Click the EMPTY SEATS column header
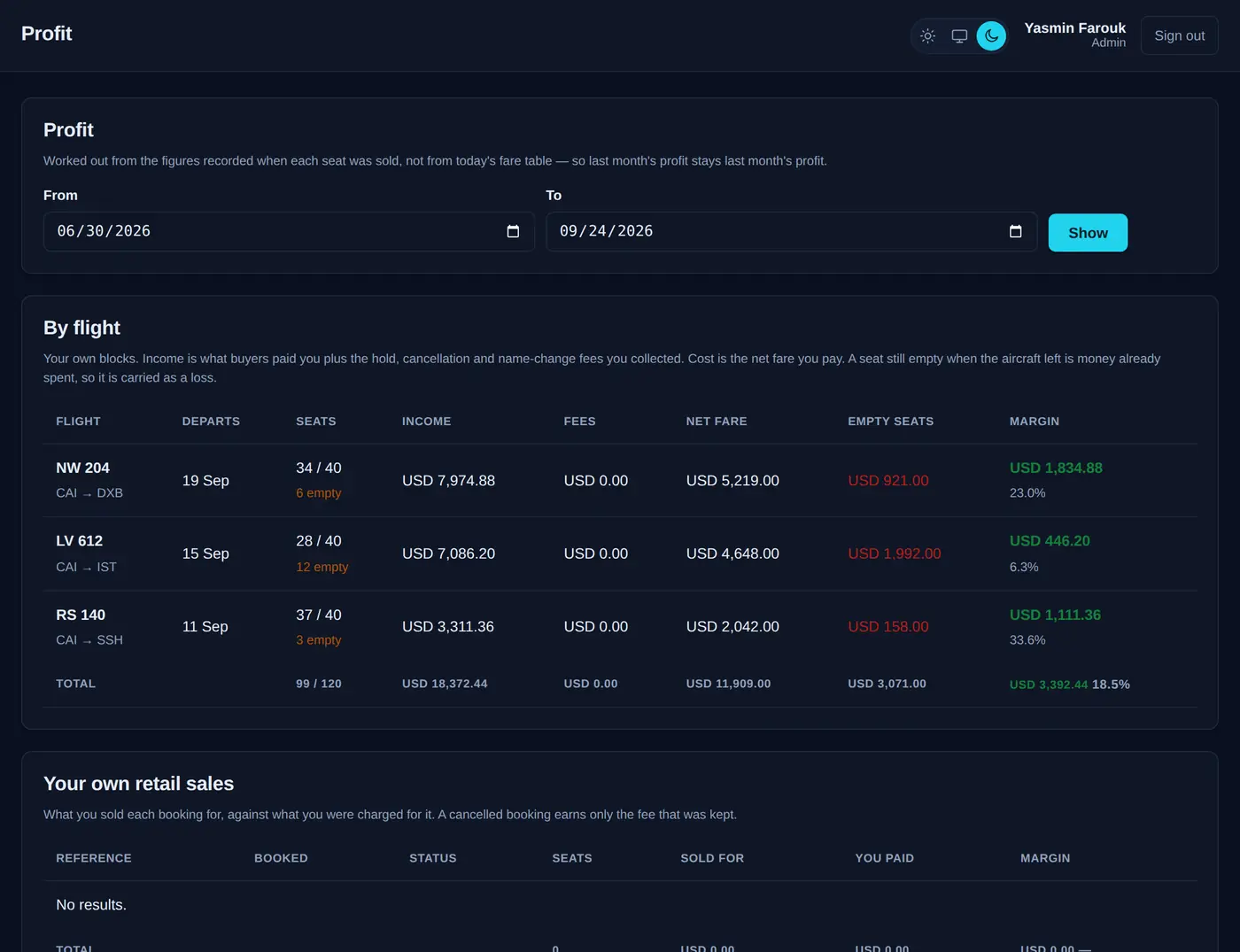 pyautogui.click(x=890, y=422)
